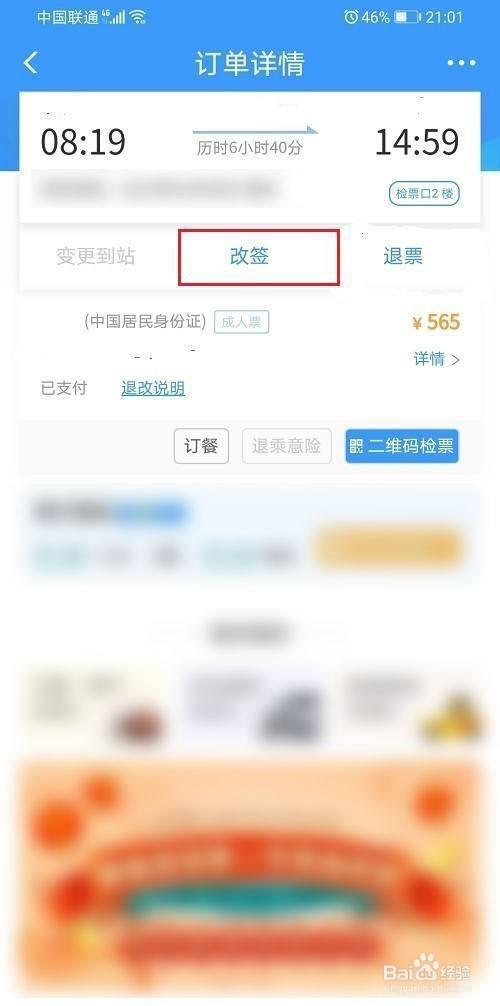The height and width of the screenshot is (1006, 500).
Task: Tap the blurred yellow button in the ad card
Action: point(388,549)
